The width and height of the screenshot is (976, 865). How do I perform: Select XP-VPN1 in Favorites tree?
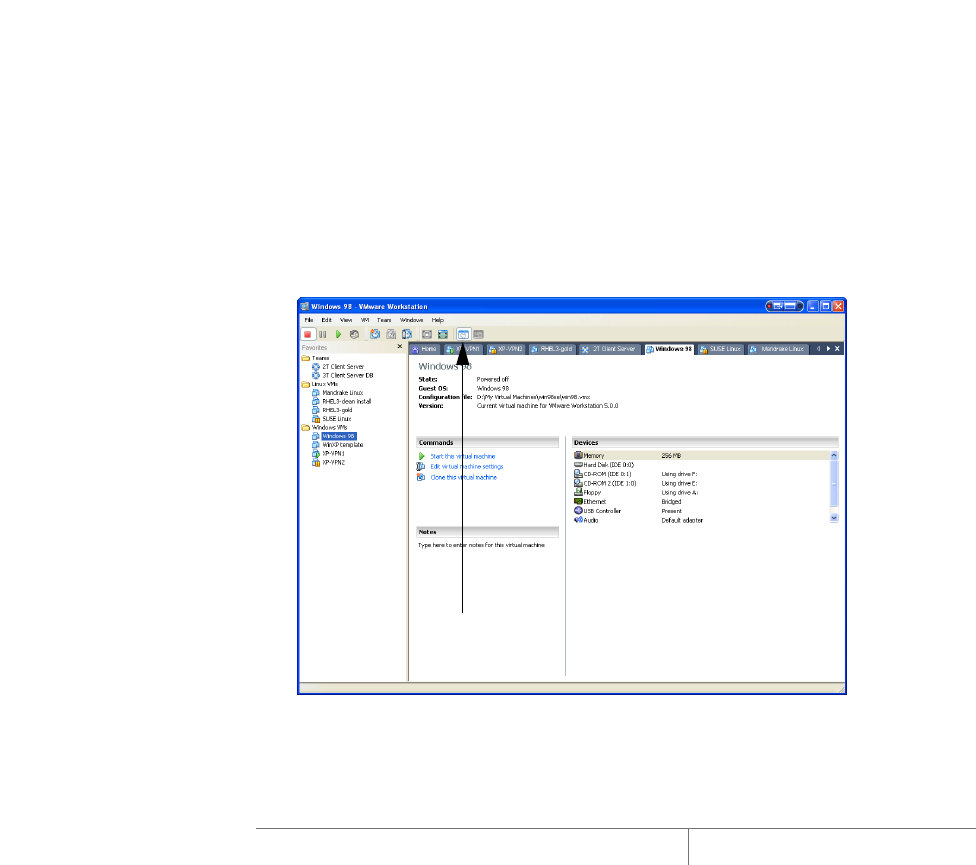(328, 454)
